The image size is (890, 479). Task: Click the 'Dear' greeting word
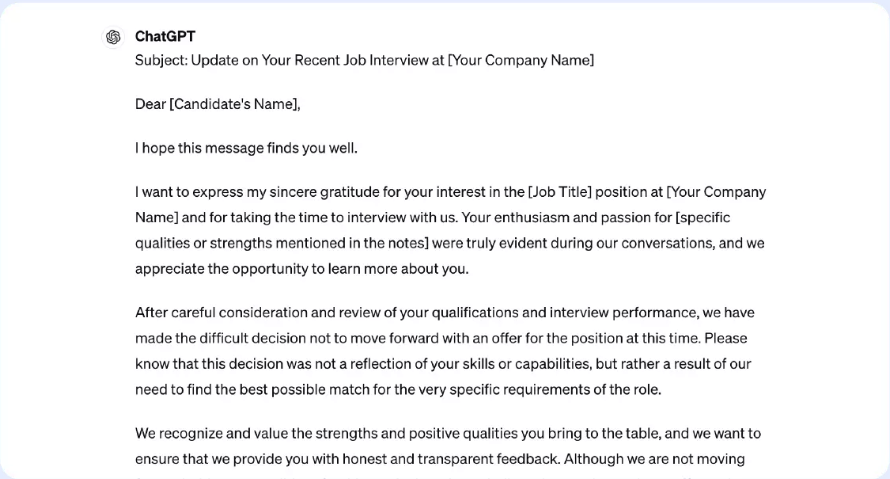151,104
